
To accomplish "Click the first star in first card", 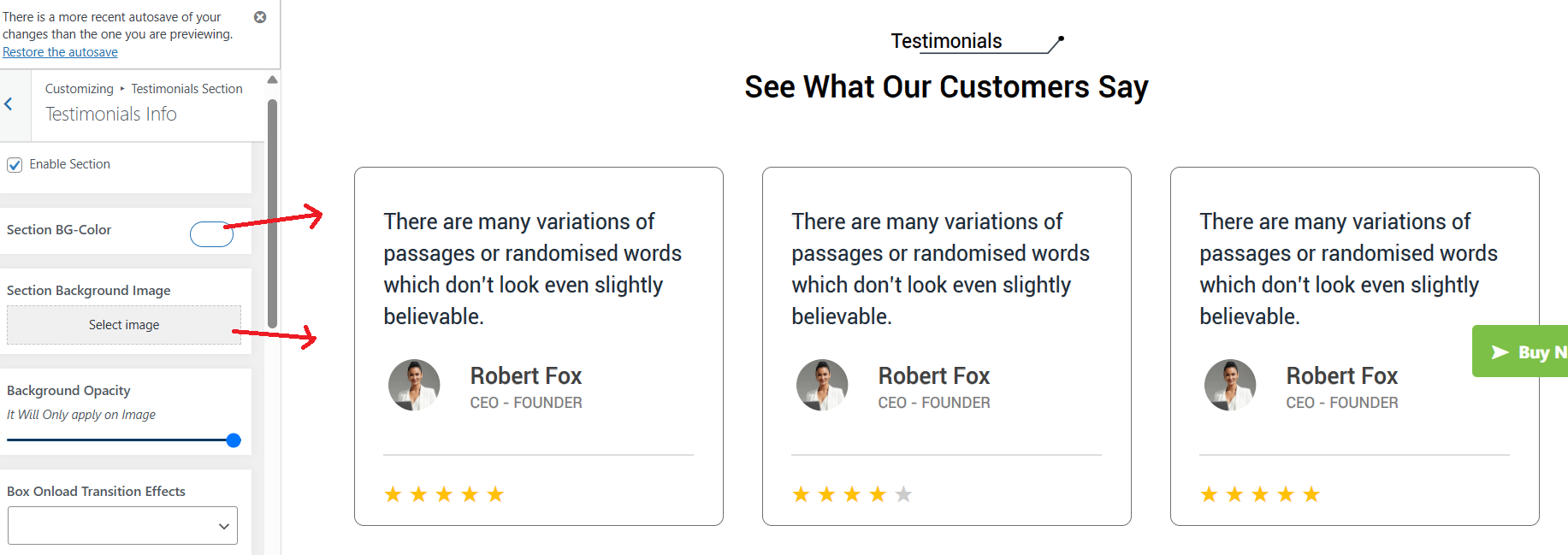I will click(393, 494).
